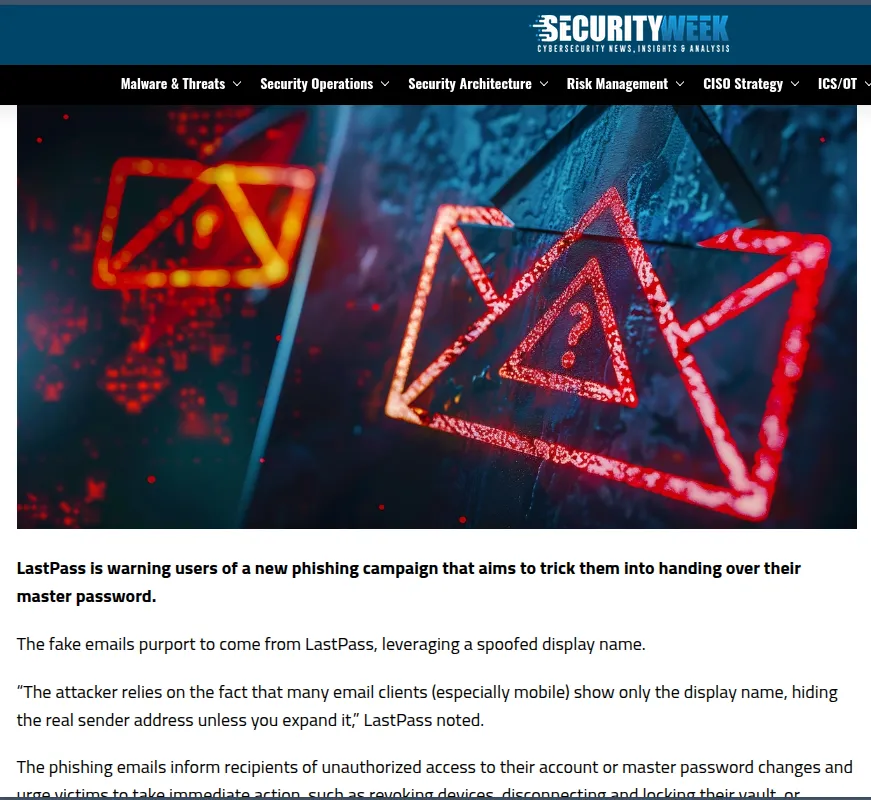
Task: Click the quoted paragraph starting "The attacker relies"
Action: click(427, 706)
